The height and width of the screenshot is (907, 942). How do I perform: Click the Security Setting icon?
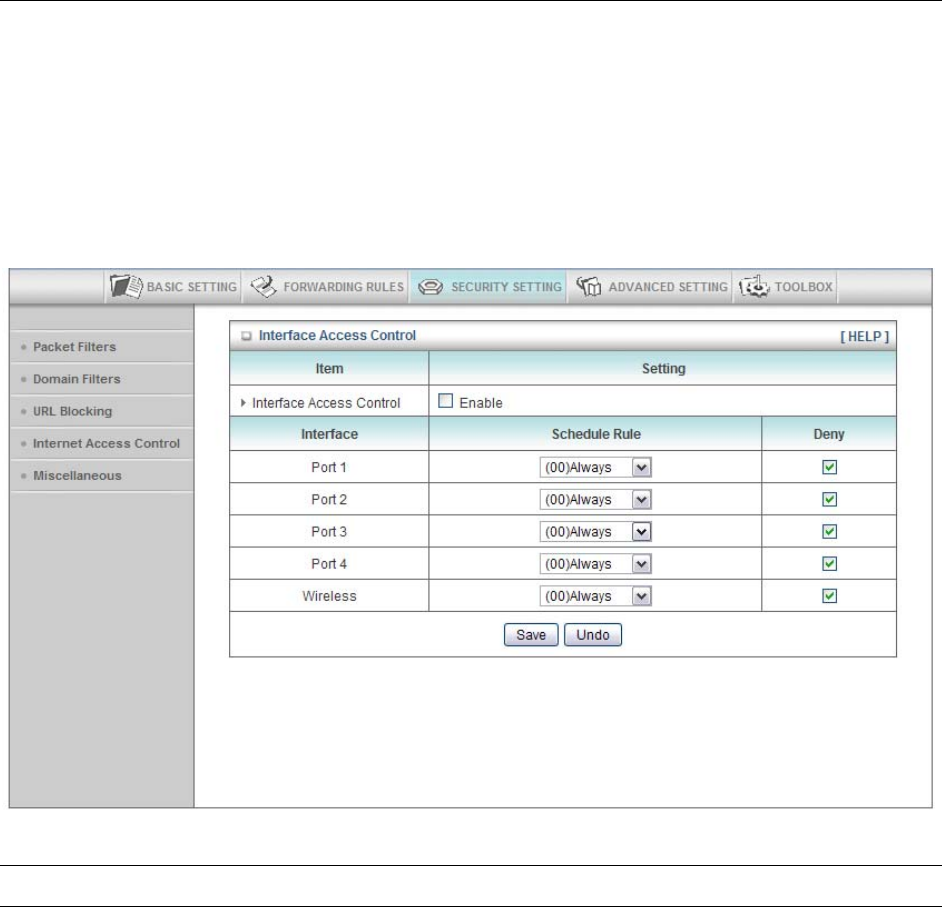click(x=428, y=287)
